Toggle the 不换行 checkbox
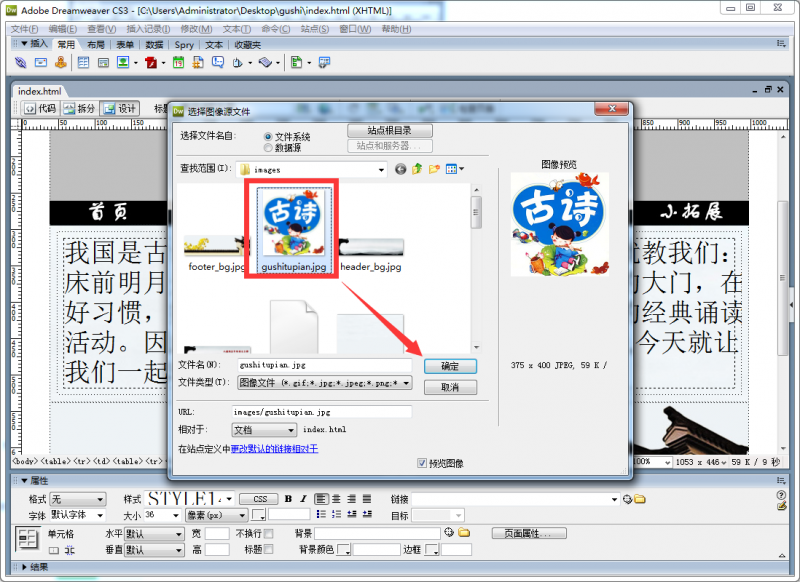 click(268, 534)
